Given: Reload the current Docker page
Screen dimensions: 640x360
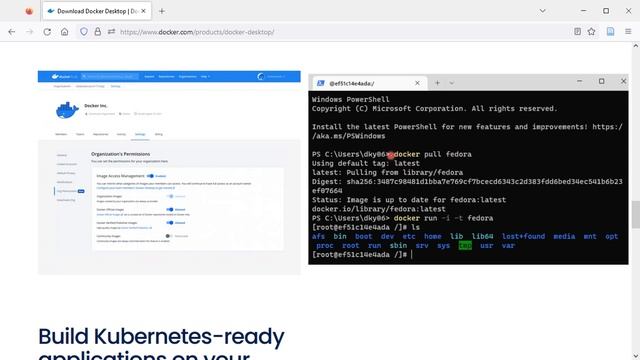Looking at the screenshot, I should click(47, 31).
